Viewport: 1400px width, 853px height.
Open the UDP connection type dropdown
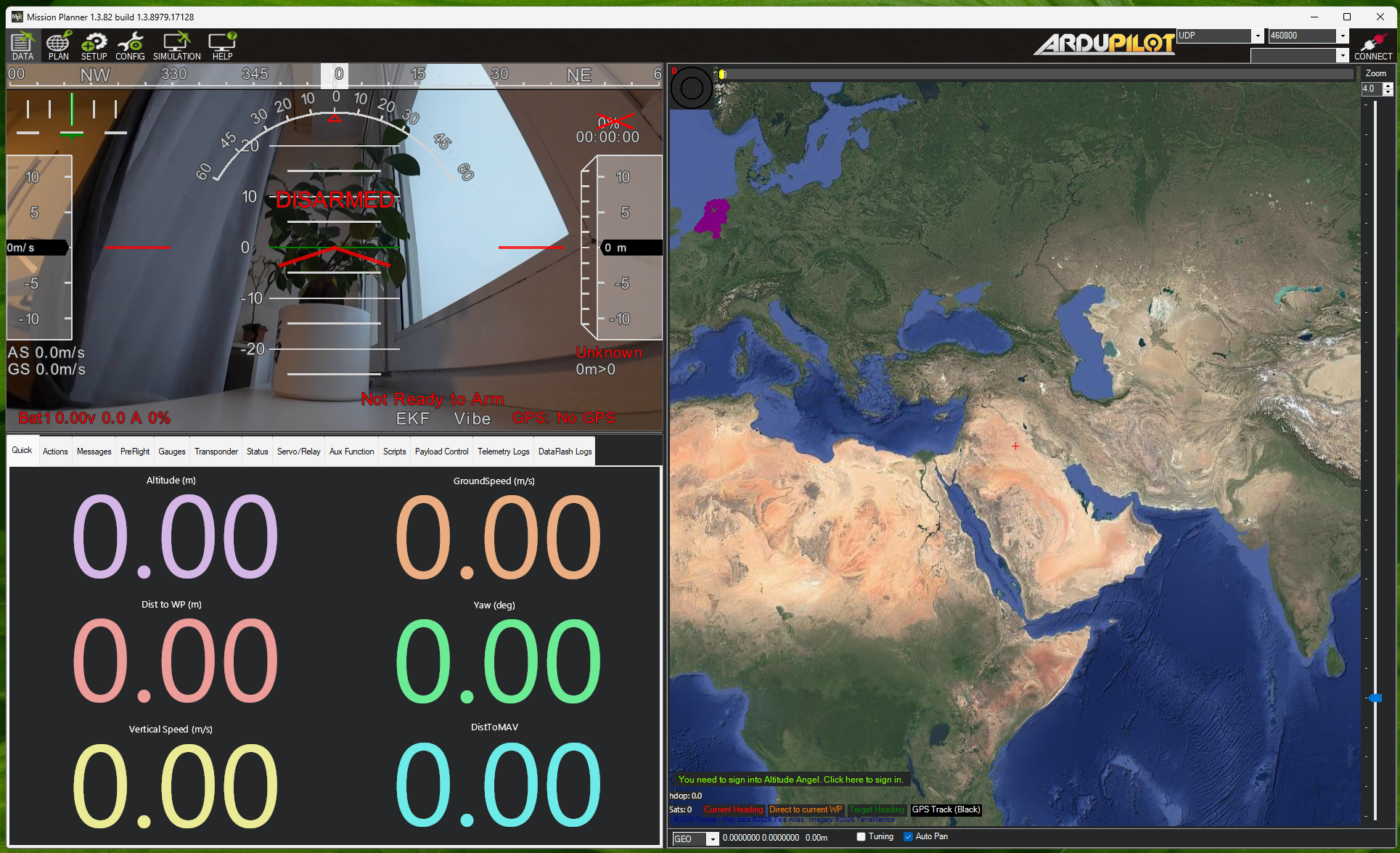click(x=1256, y=35)
